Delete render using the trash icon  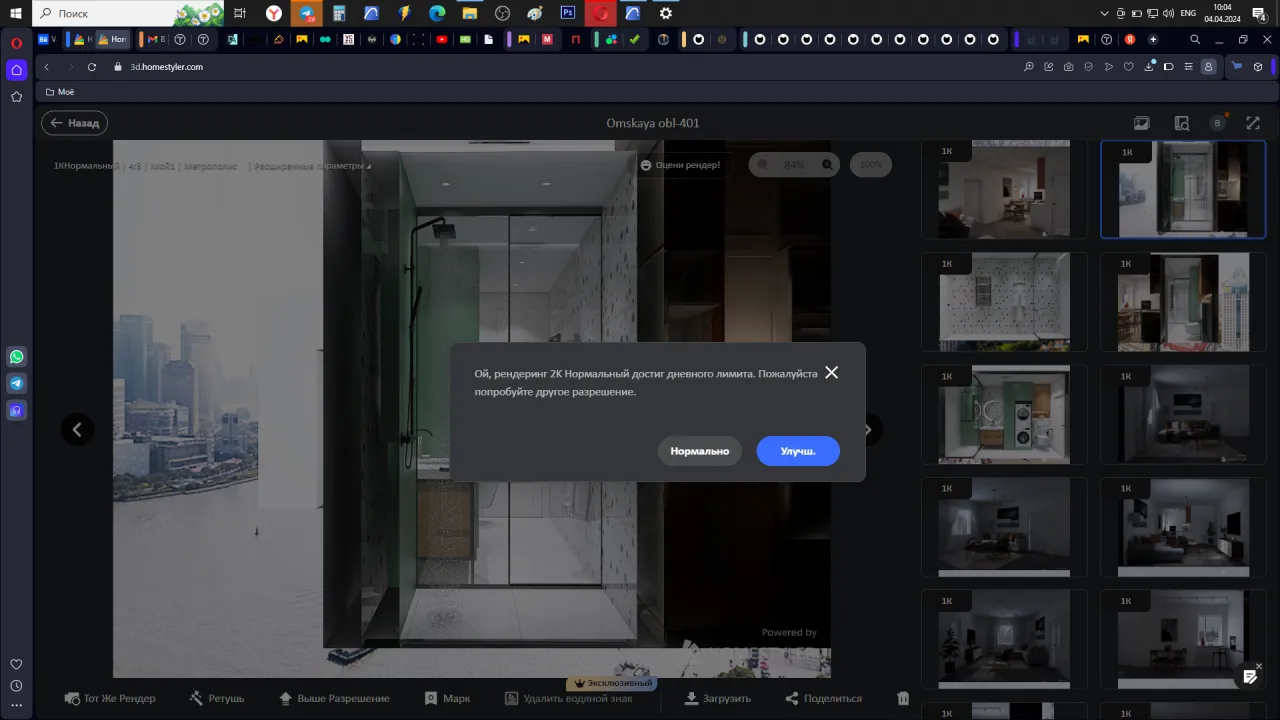903,698
